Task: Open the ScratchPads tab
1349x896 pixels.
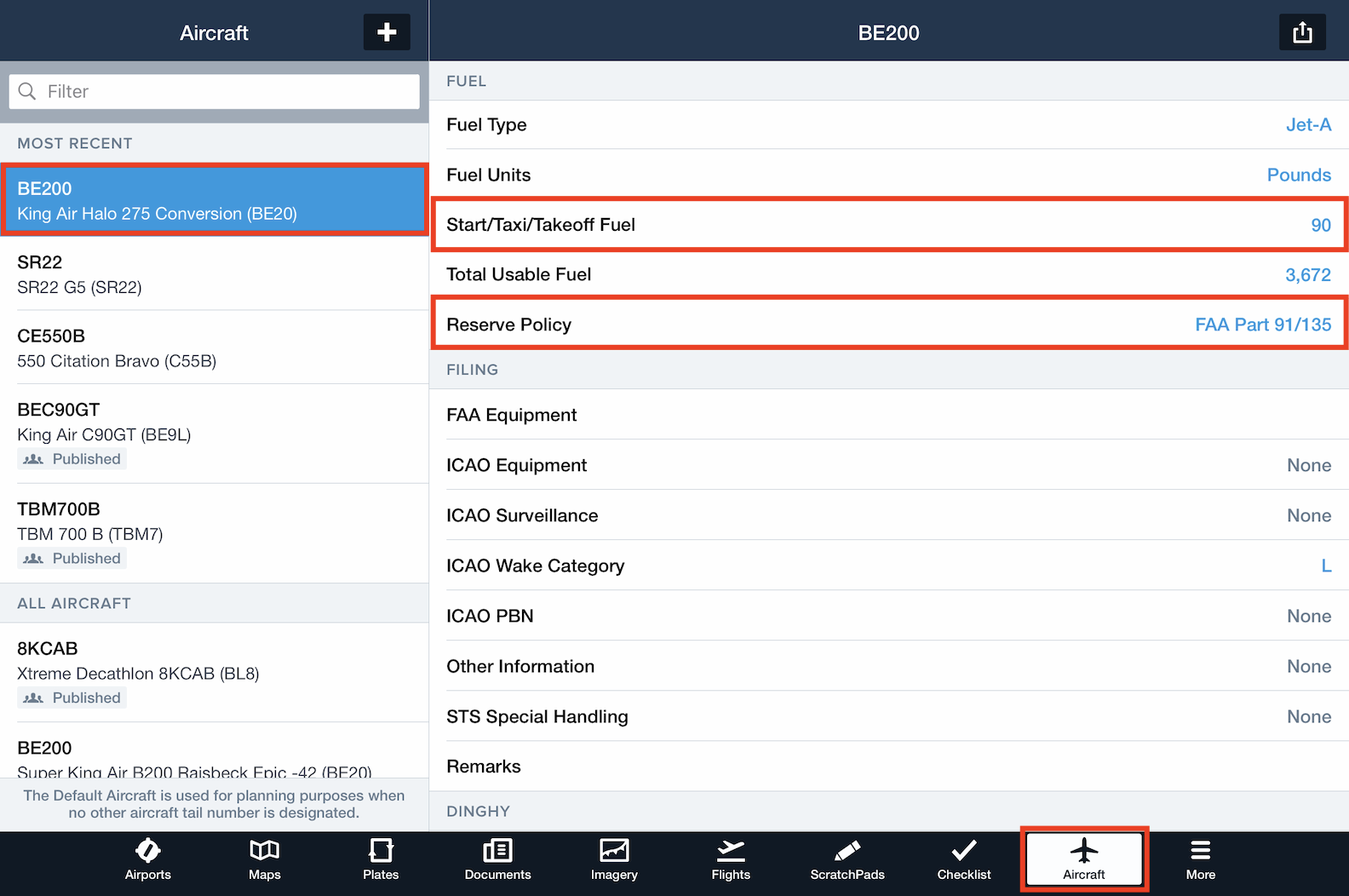Action: pos(847,860)
